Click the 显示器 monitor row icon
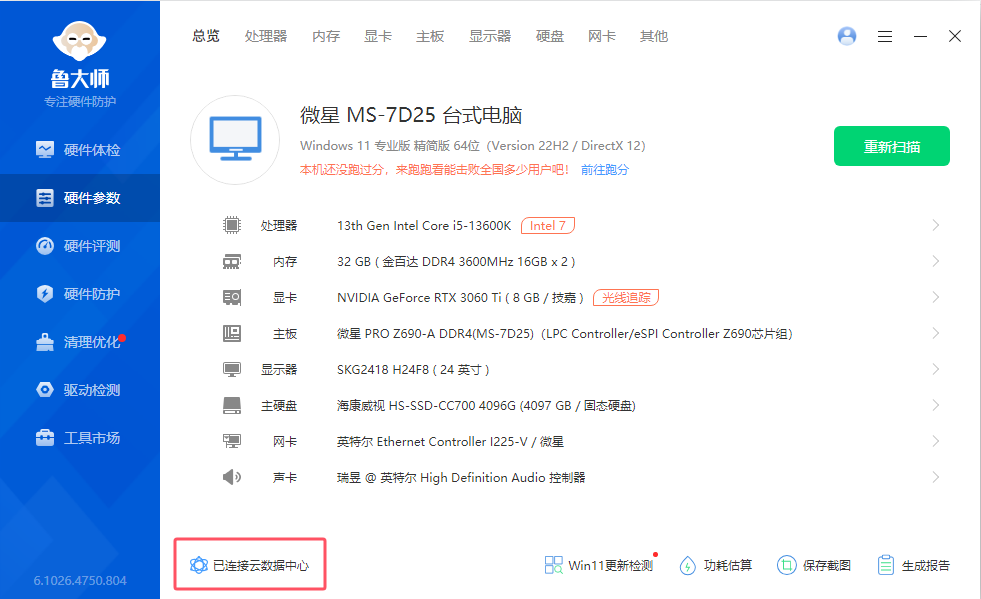The height and width of the screenshot is (599, 981). click(231, 369)
